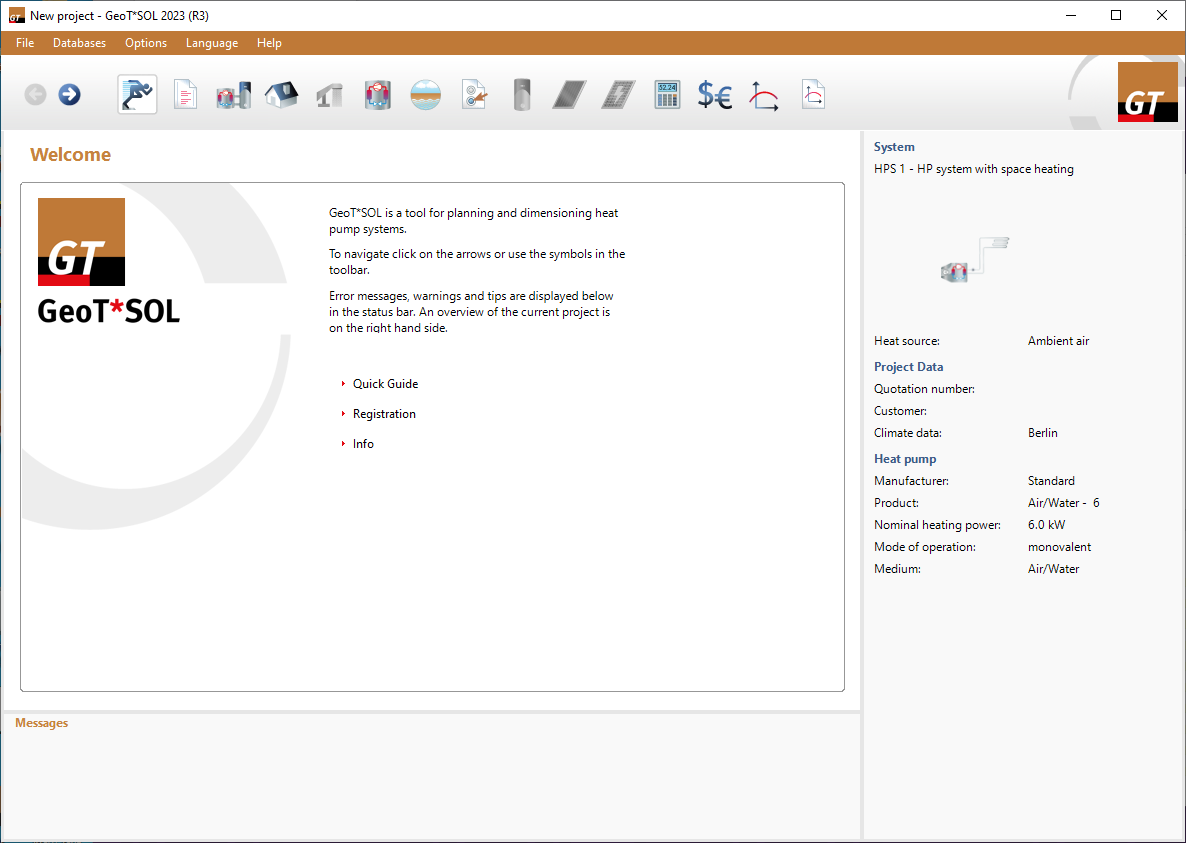Open the gears document with arrow icon
Screen dimensions: 1186x843
coord(474,95)
